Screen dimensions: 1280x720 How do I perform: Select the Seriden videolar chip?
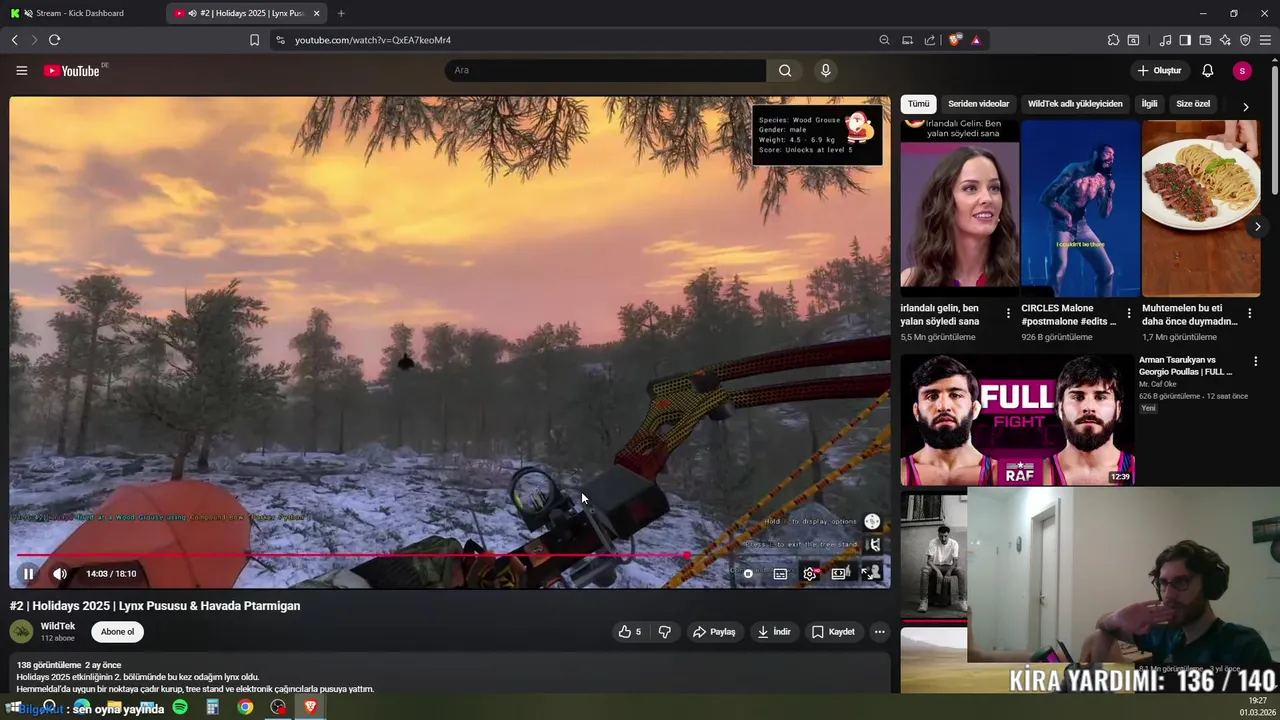click(x=978, y=104)
